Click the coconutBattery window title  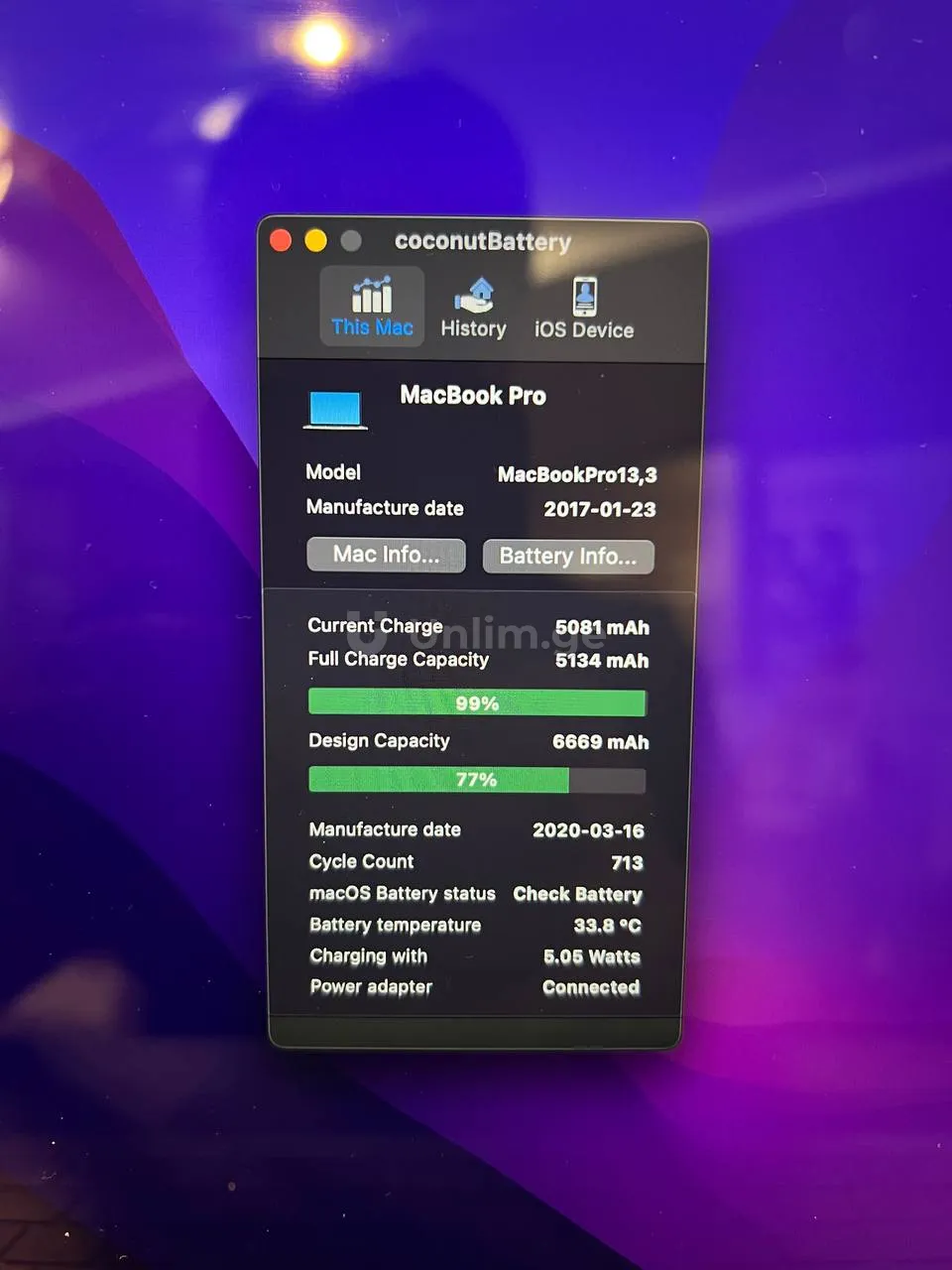point(482,242)
